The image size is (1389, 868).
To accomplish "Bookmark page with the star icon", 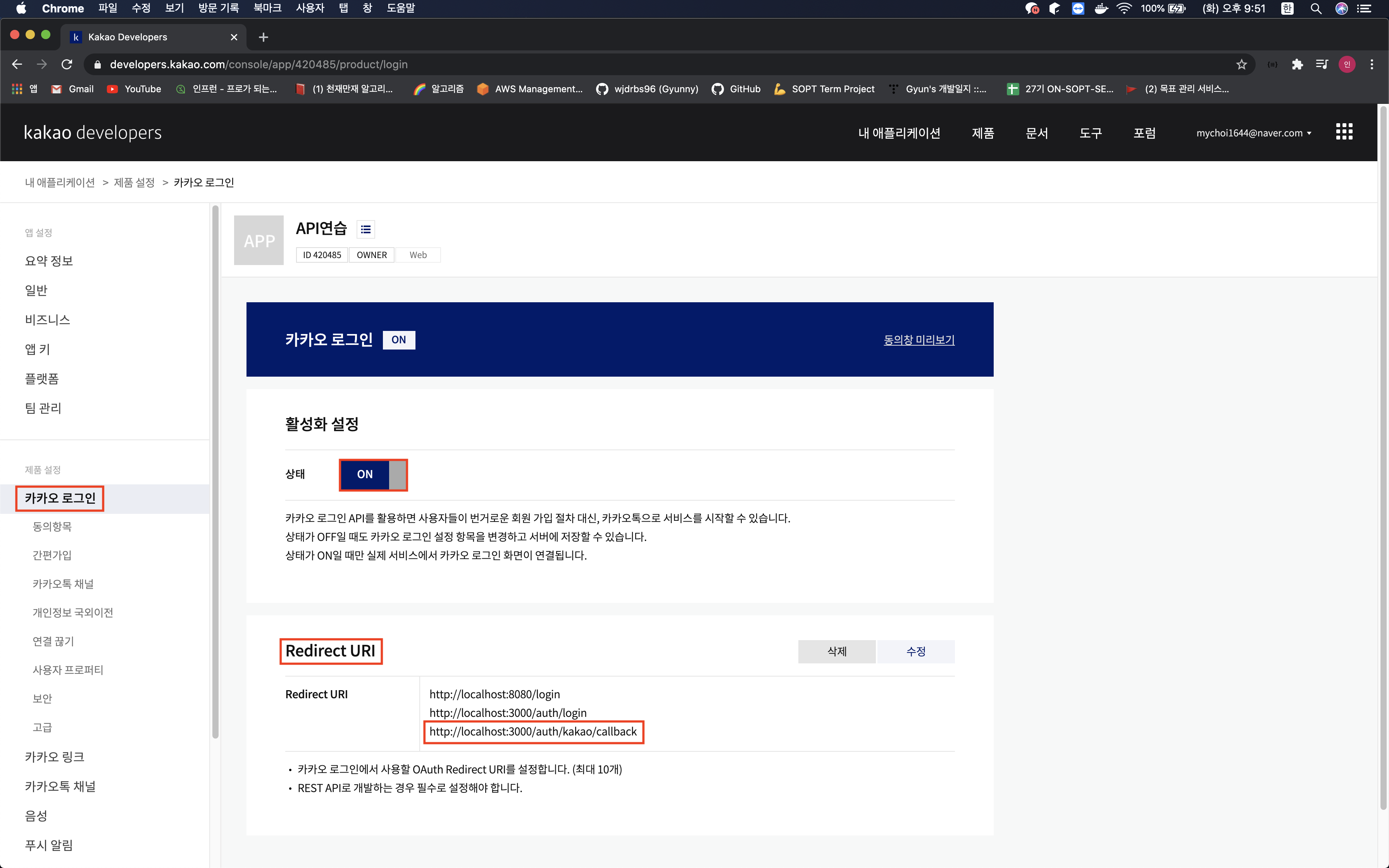I will coord(1241,64).
